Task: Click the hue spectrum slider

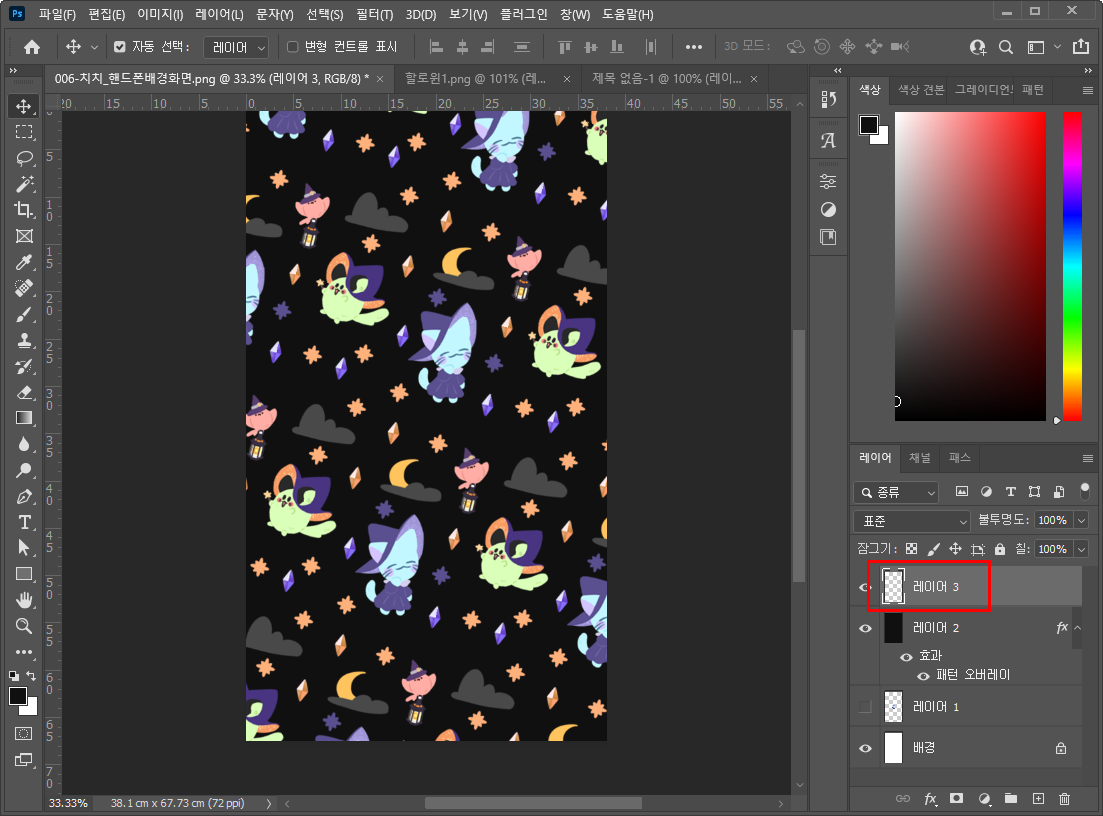Action: [1072, 266]
